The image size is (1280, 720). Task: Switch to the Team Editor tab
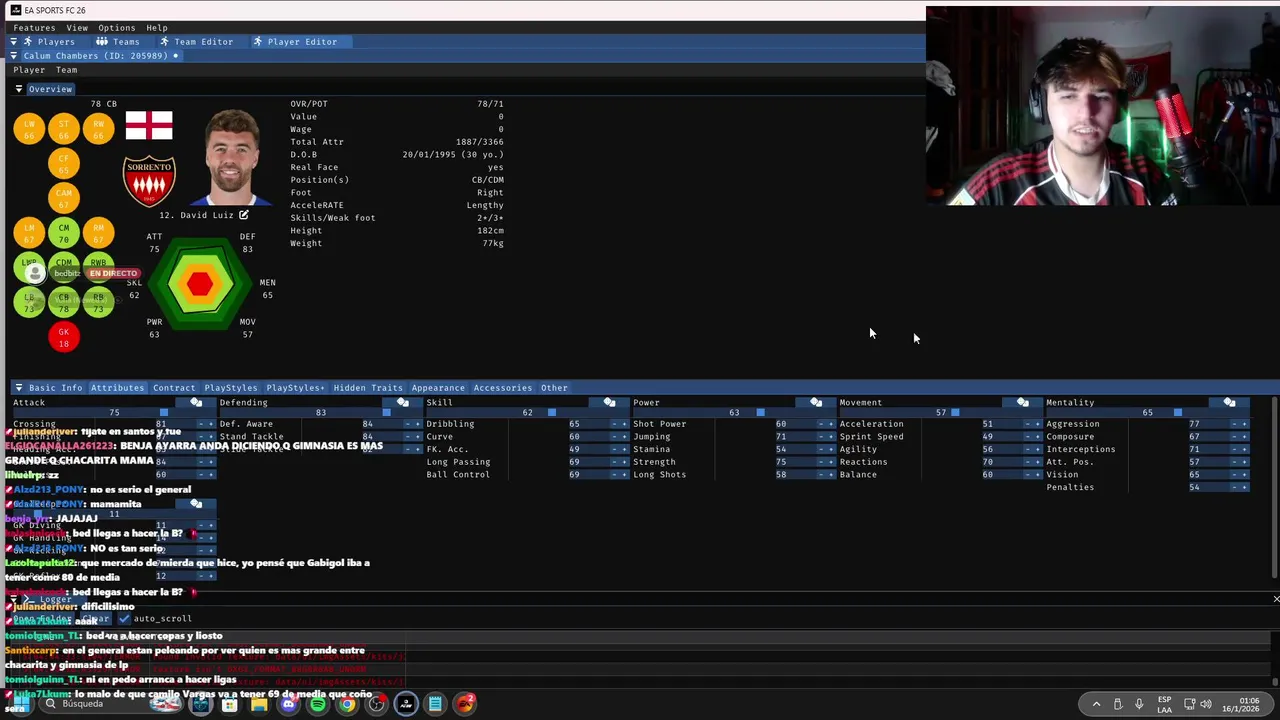(x=196, y=42)
